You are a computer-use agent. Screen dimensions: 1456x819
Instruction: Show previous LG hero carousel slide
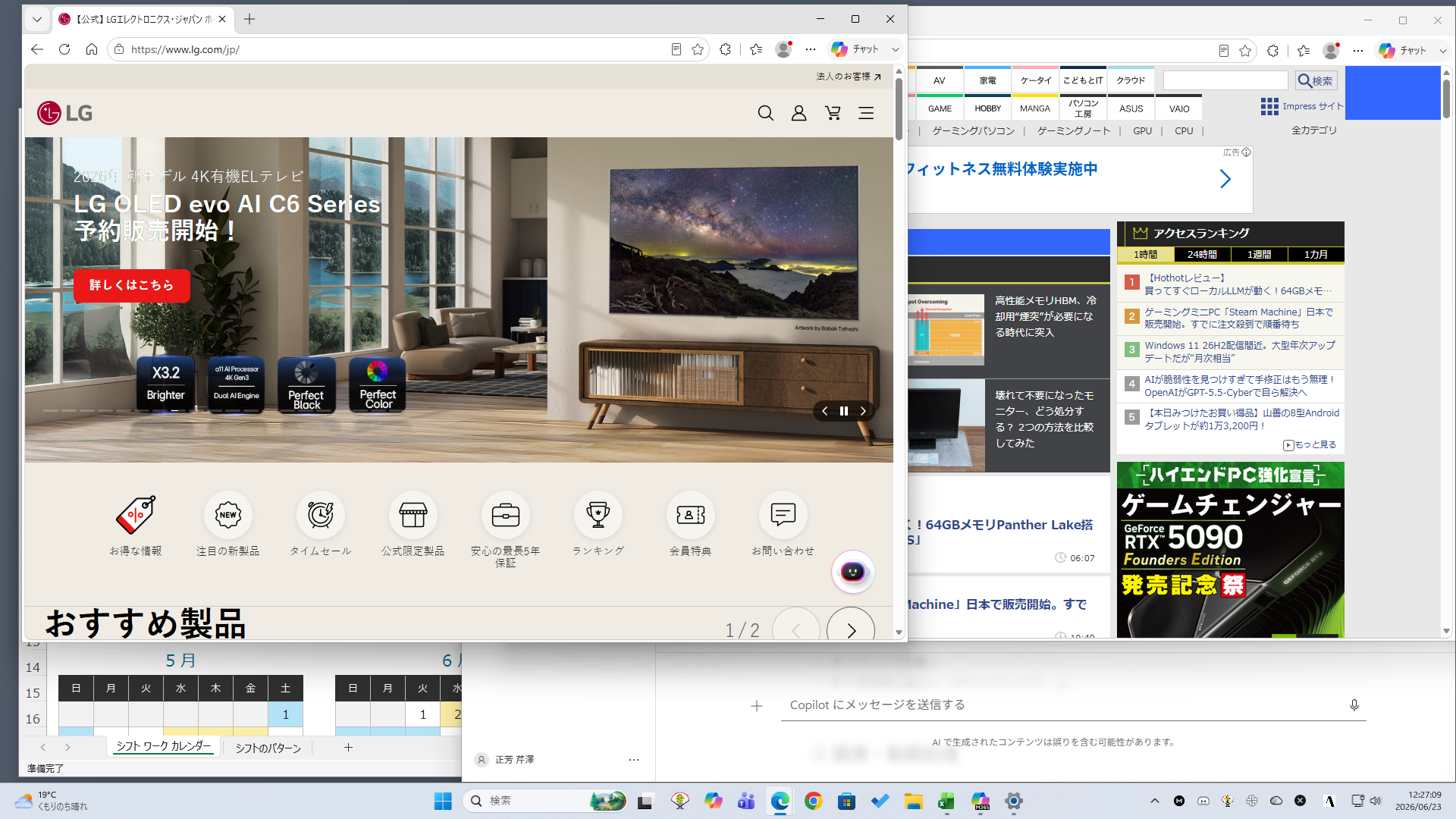click(825, 411)
